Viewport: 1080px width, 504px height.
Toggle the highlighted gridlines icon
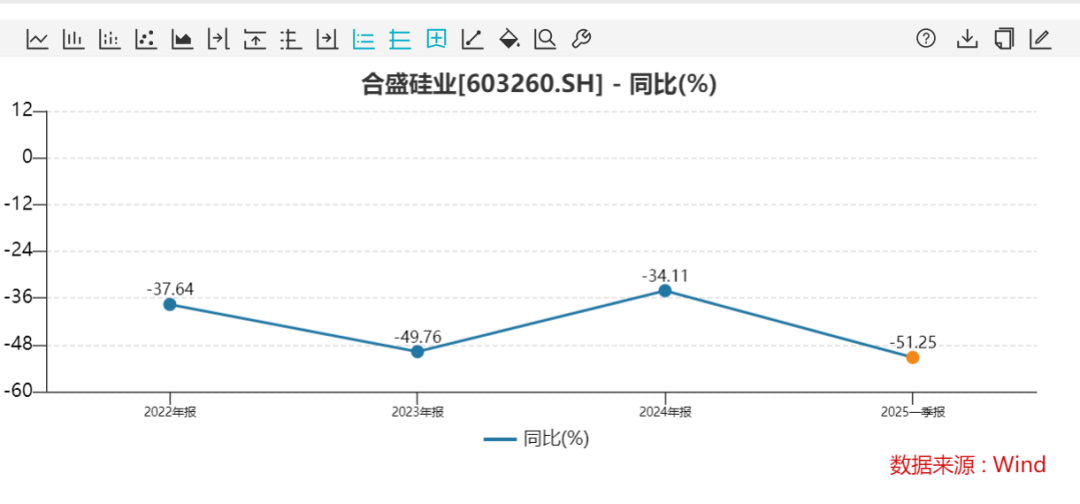tap(399, 39)
